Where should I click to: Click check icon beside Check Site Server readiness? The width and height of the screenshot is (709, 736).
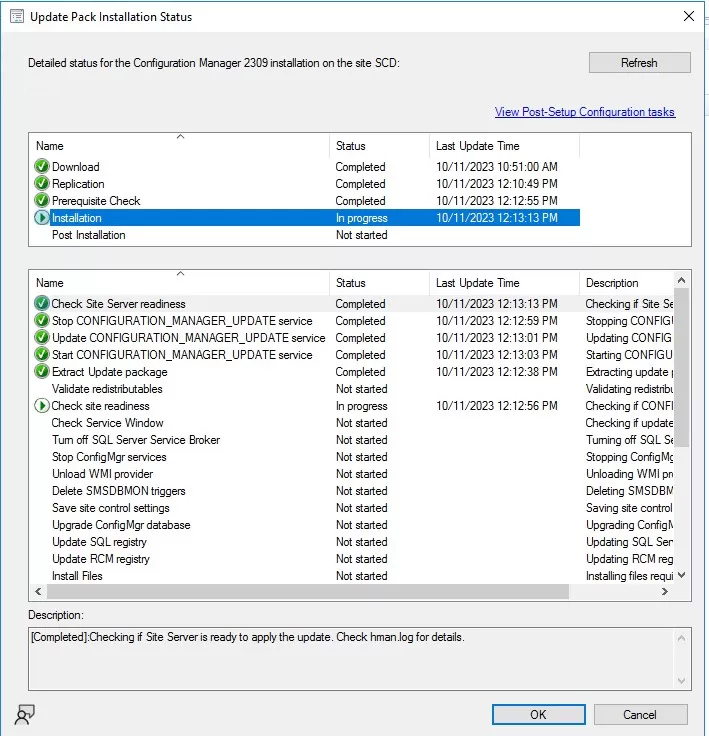(42, 304)
